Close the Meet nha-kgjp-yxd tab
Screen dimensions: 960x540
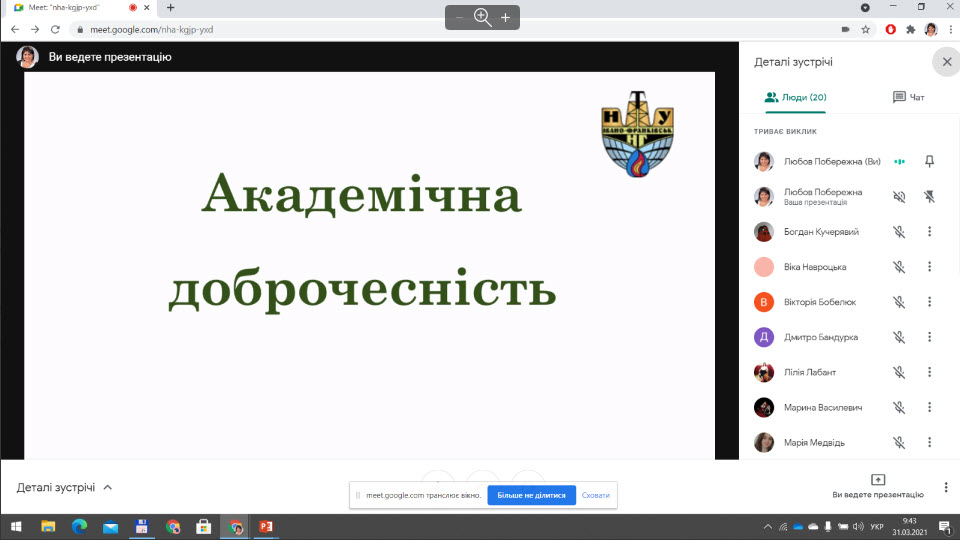147,8
